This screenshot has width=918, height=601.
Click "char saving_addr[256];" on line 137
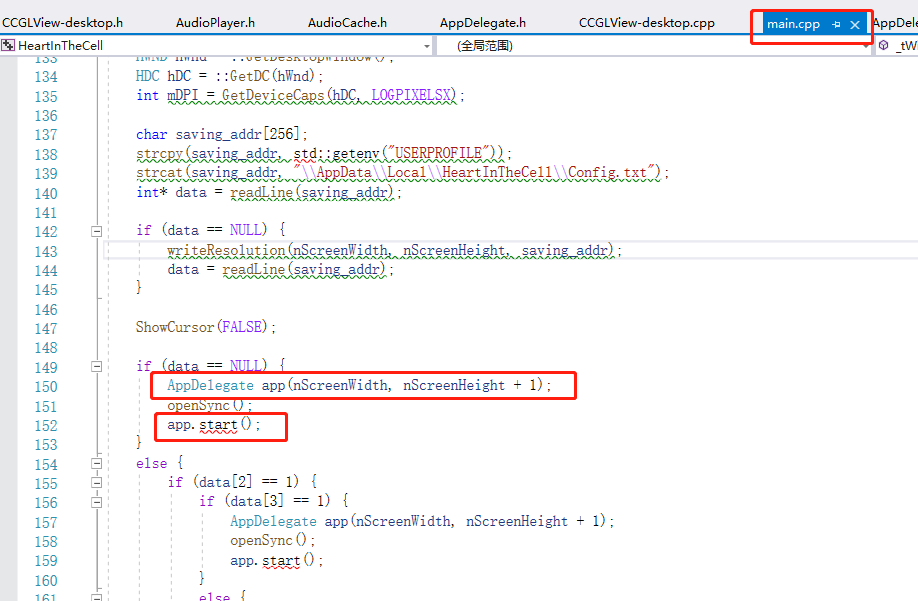222,135
